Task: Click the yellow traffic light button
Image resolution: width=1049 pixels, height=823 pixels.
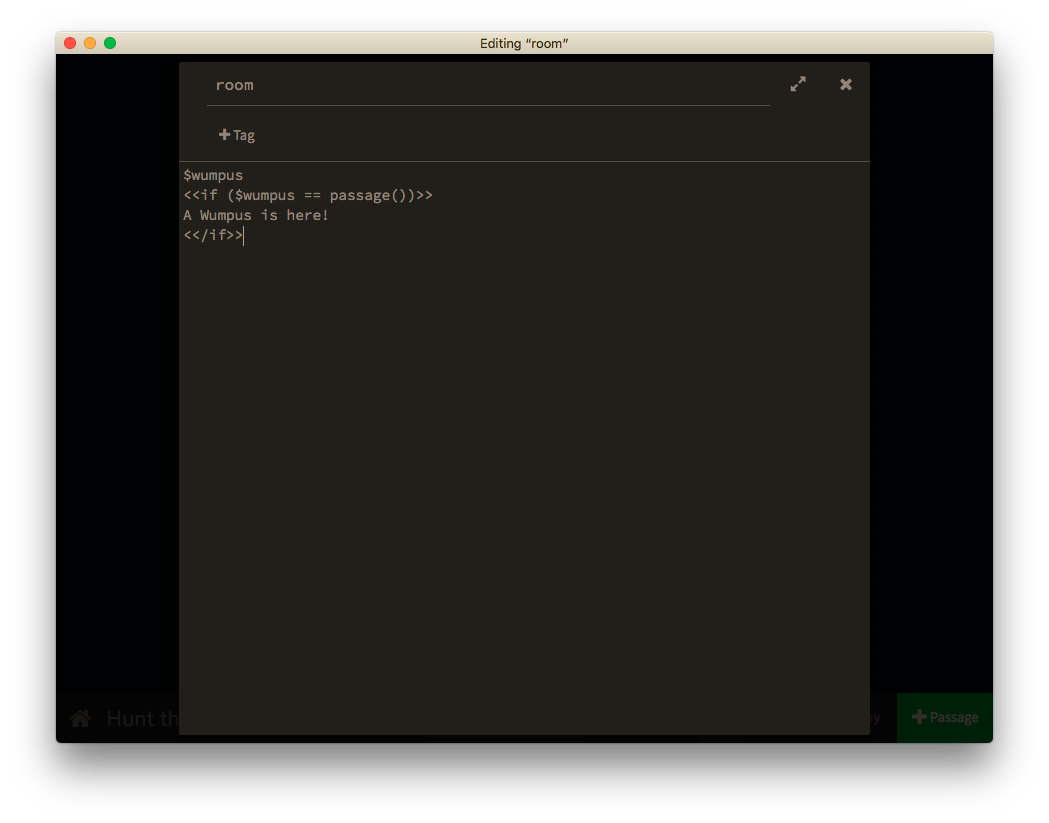Action: 89,43
